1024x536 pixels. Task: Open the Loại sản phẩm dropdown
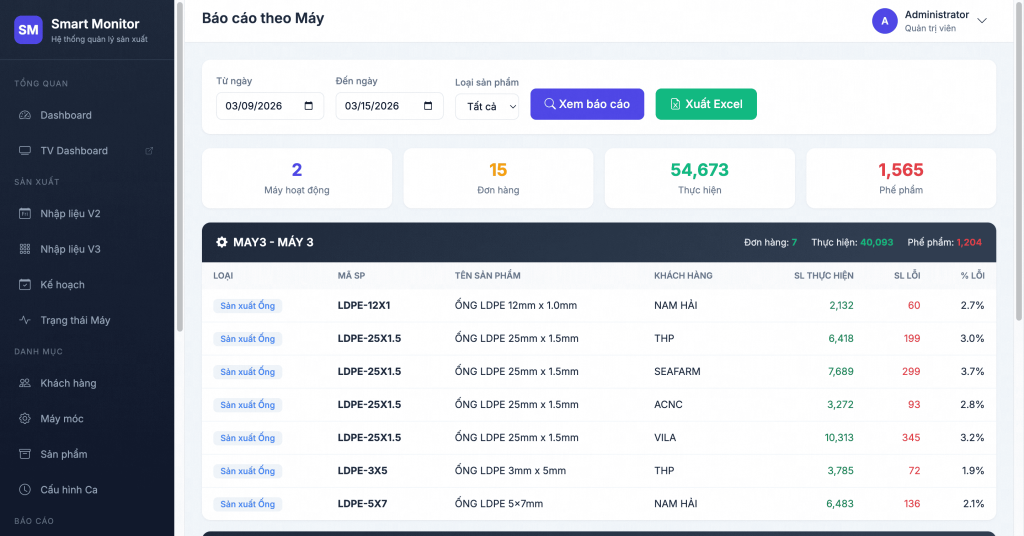pos(487,106)
